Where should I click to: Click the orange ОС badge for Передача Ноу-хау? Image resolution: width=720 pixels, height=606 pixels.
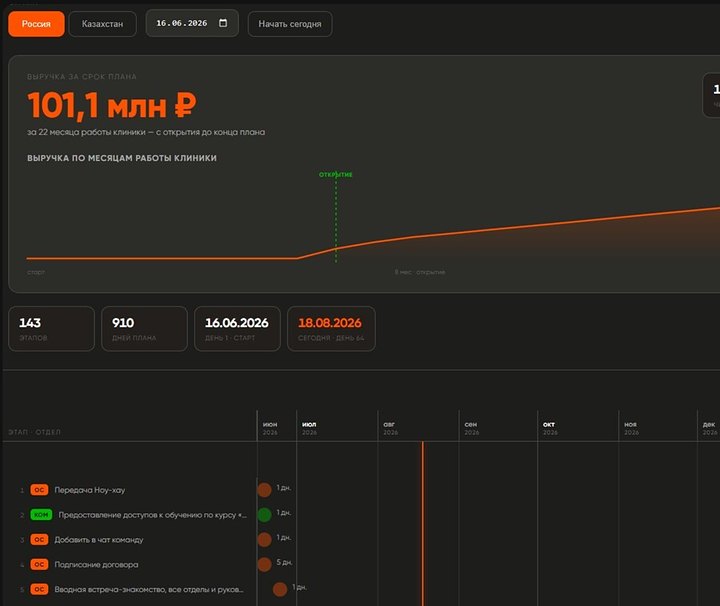pos(39,490)
